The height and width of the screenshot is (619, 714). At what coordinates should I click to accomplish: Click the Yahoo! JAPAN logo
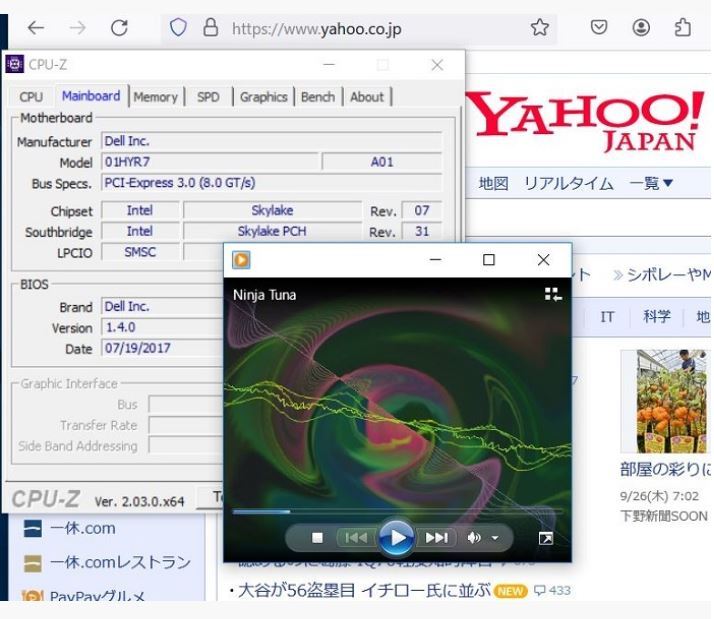pyautogui.click(x=587, y=121)
